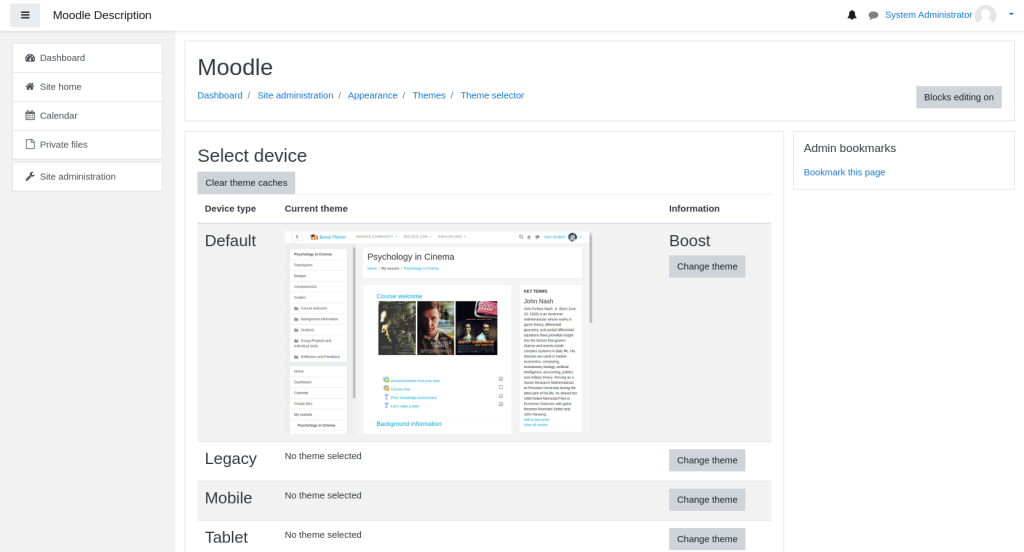Expand the user menu dropdown arrow

[1011, 15]
